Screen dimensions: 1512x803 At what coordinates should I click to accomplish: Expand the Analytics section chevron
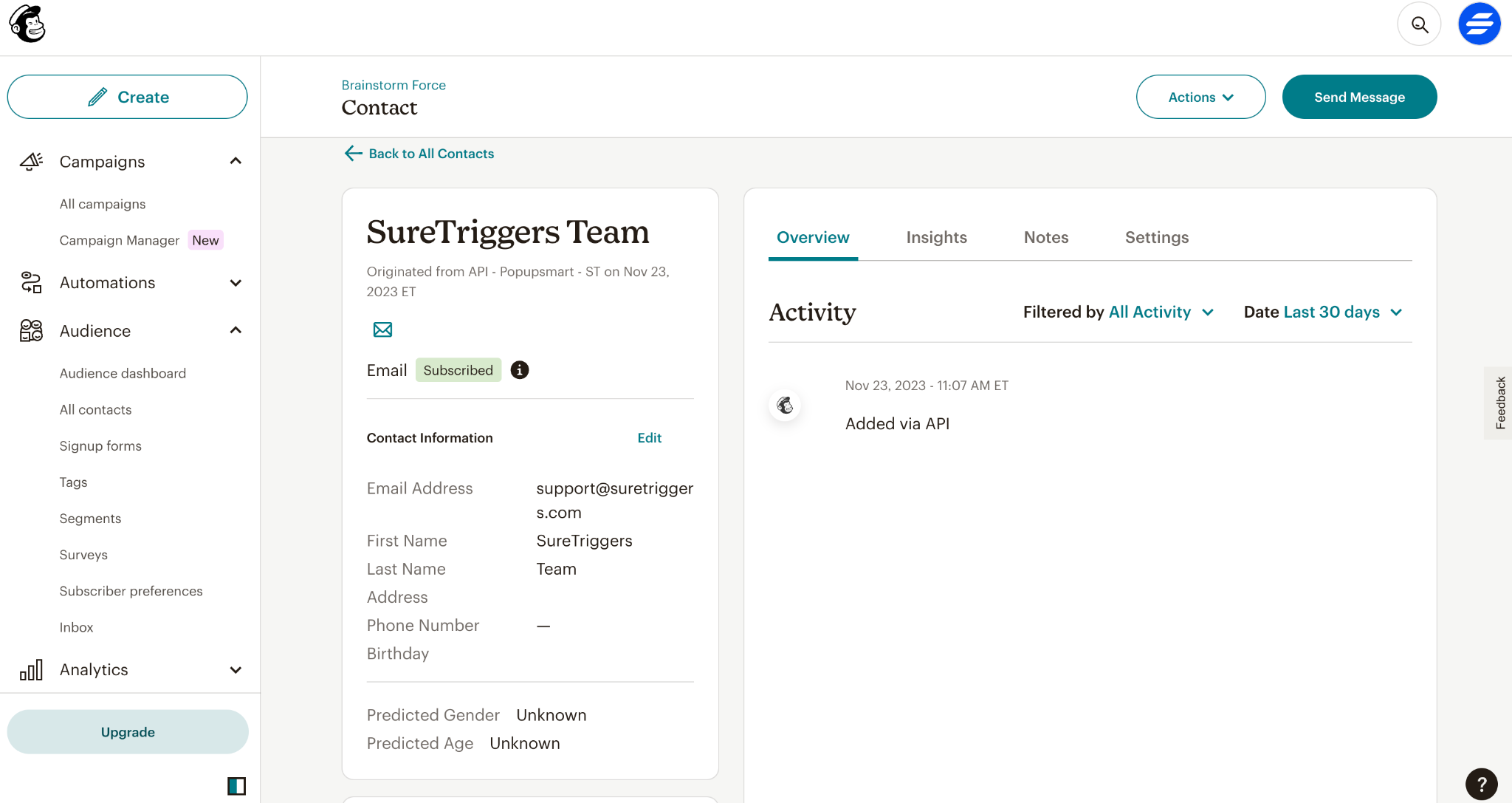click(236, 670)
